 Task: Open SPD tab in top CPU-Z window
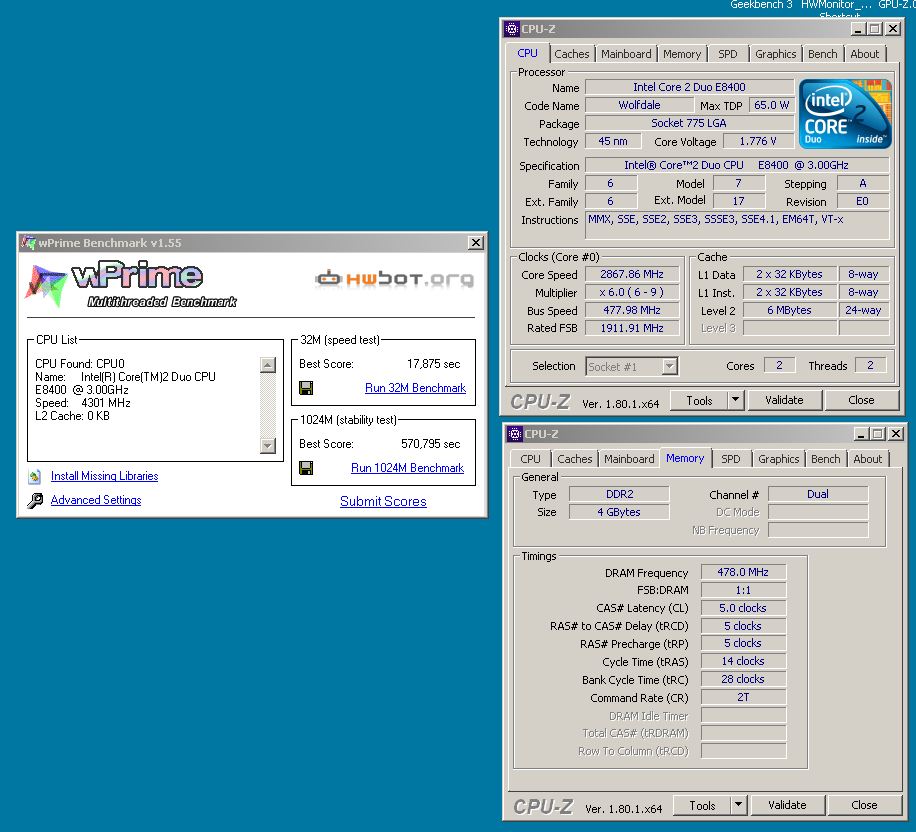tap(727, 54)
